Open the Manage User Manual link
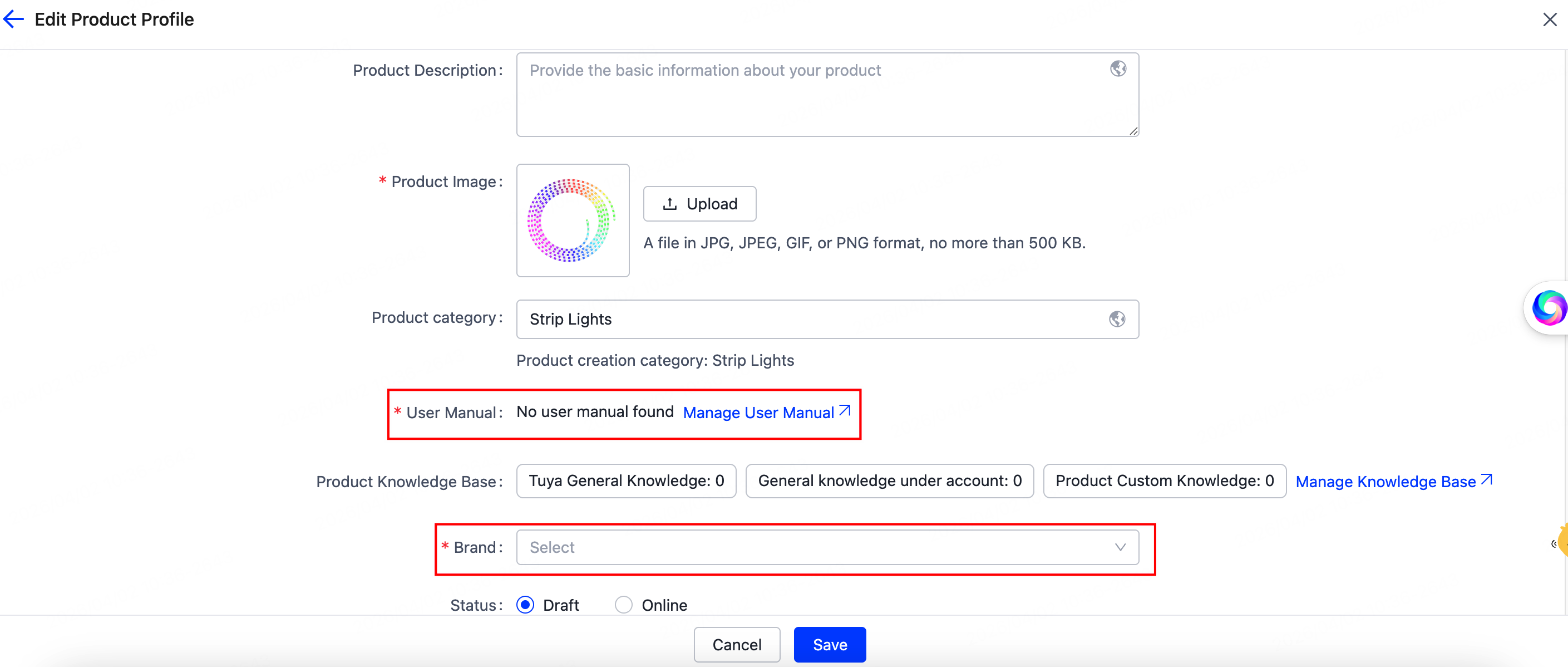This screenshot has height=667, width=1568. pos(758,413)
